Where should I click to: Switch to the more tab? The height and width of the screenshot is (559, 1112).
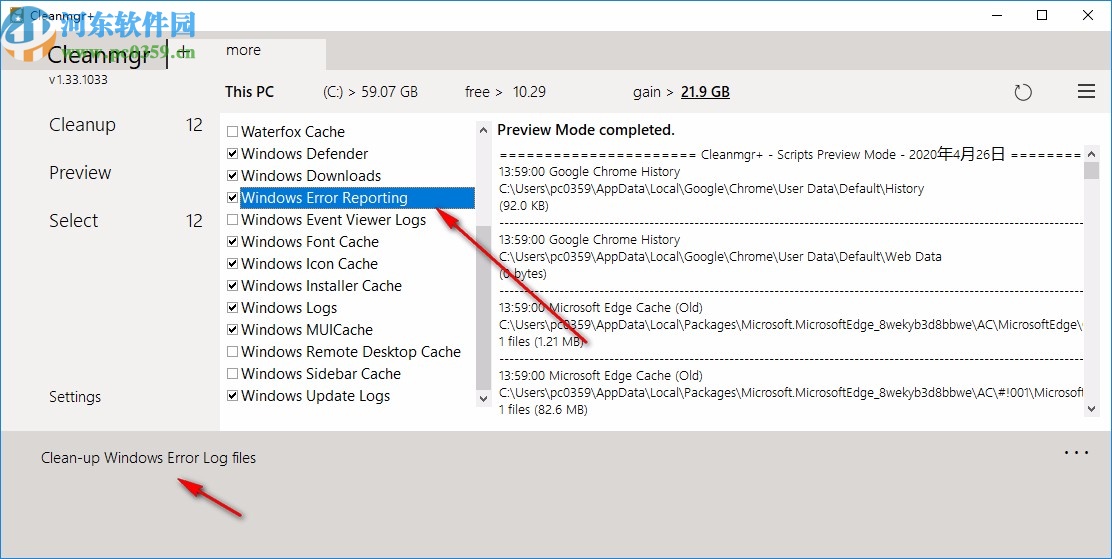(x=243, y=50)
